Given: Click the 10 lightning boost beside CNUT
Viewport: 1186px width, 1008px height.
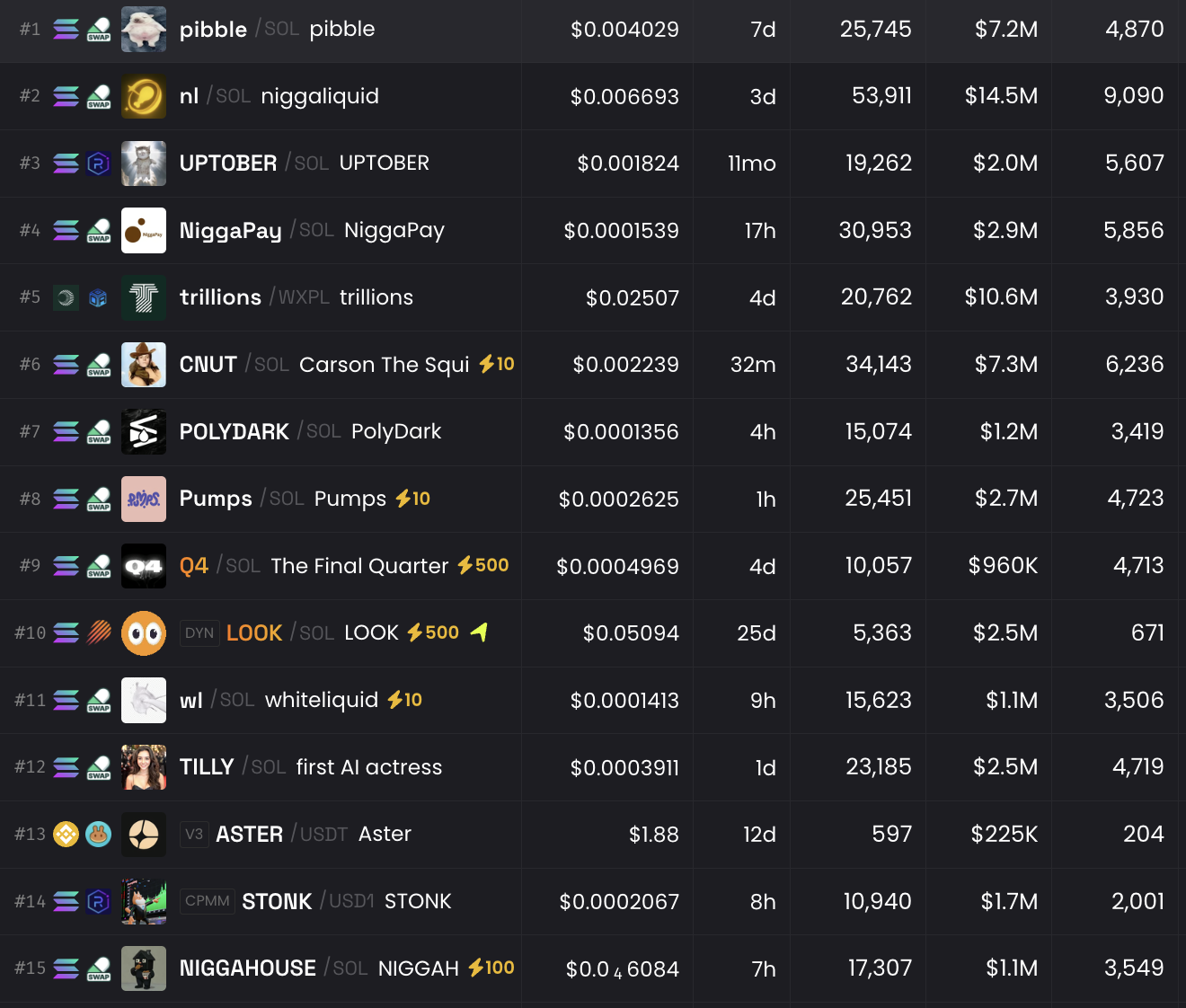Looking at the screenshot, I should click(495, 365).
